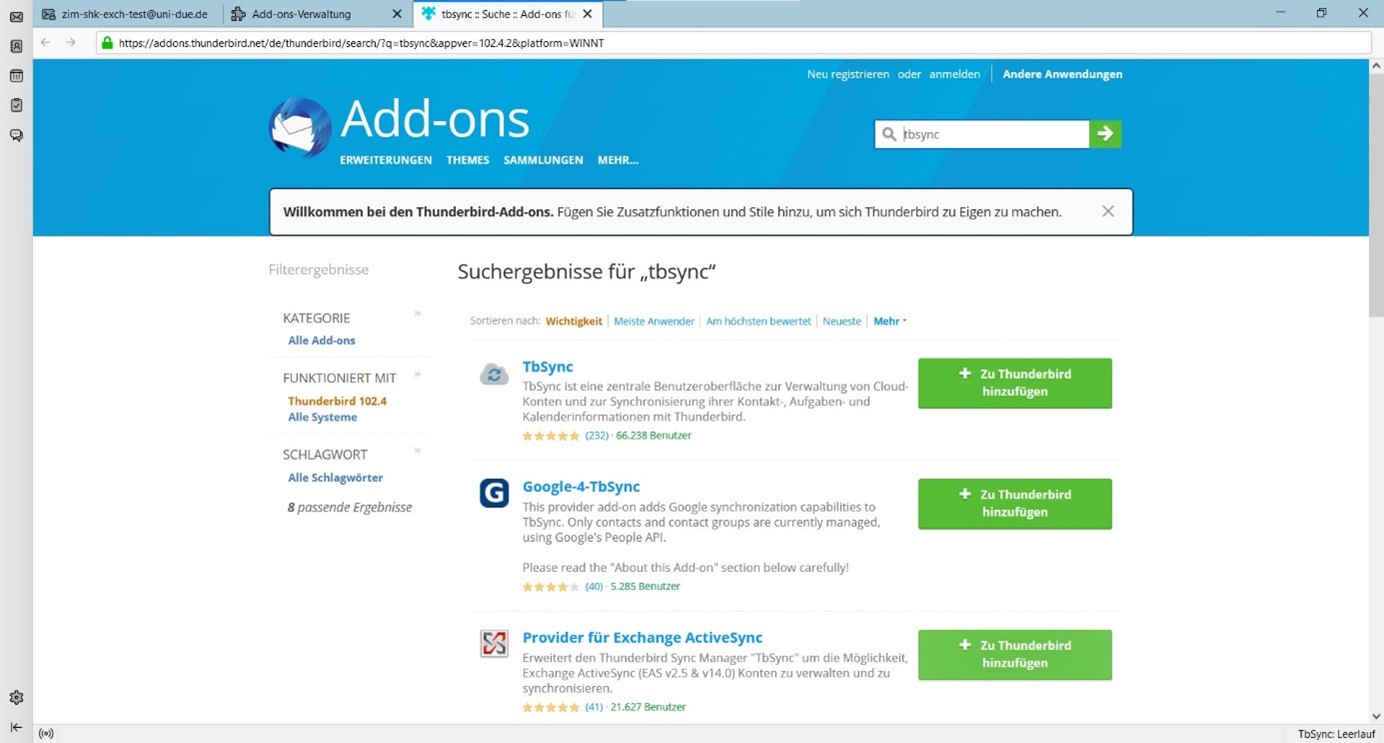This screenshot has width=1384, height=743.
Task: Click the TbSync cloud add-on icon
Action: (x=494, y=374)
